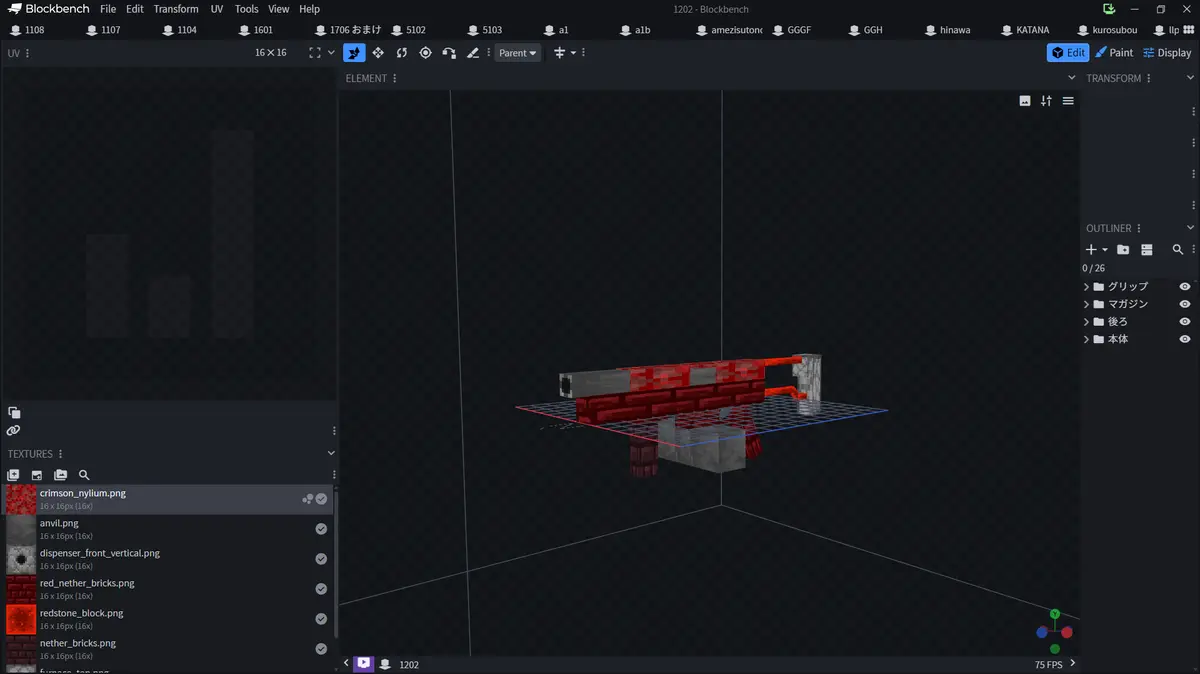This screenshot has height=674, width=1200.
Task: Click the Create Texture icon in Textures panel
Action: [x=37, y=475]
